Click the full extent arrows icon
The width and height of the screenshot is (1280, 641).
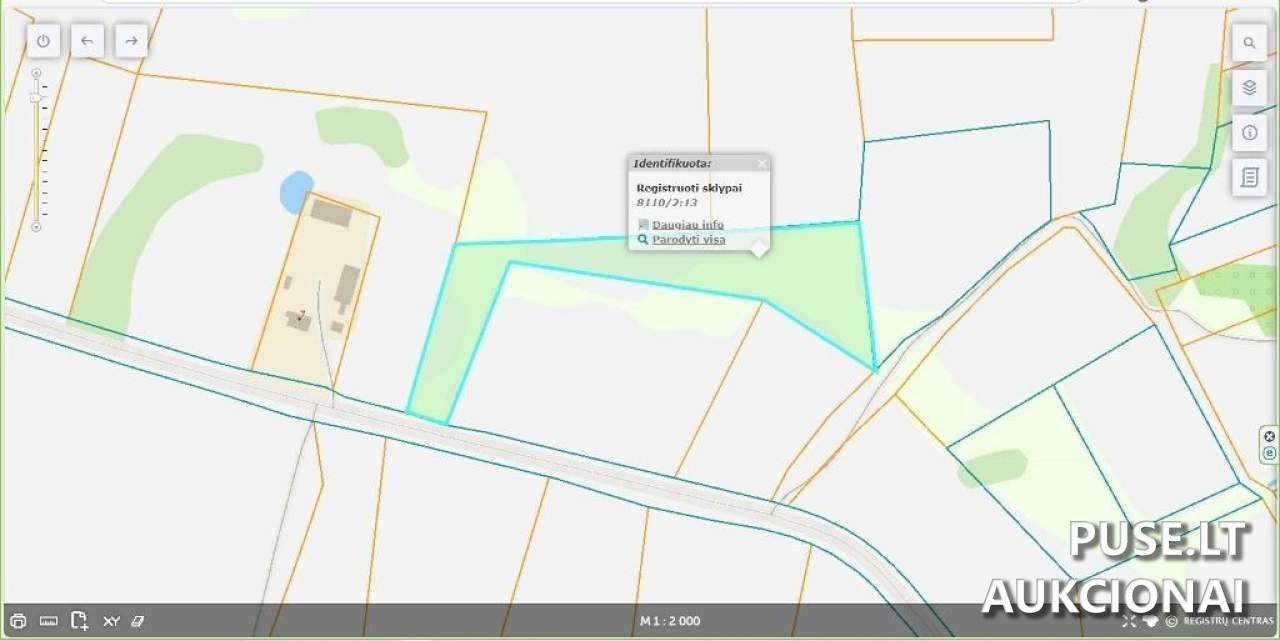click(1129, 621)
